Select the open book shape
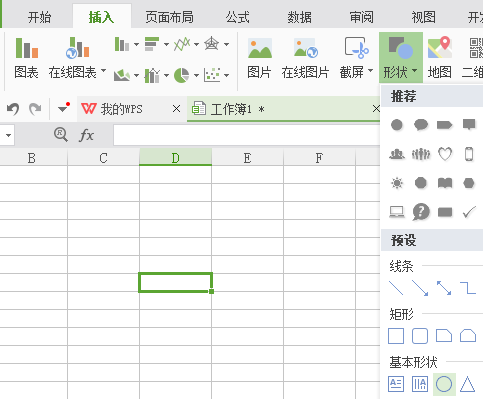This screenshot has width=483, height=399. [445, 183]
